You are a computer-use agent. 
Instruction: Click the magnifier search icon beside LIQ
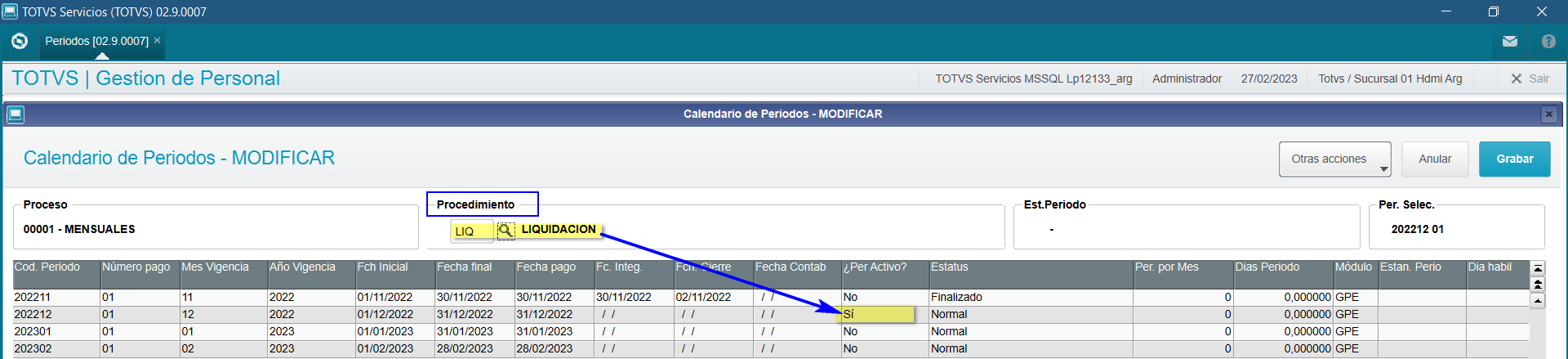[x=506, y=231]
